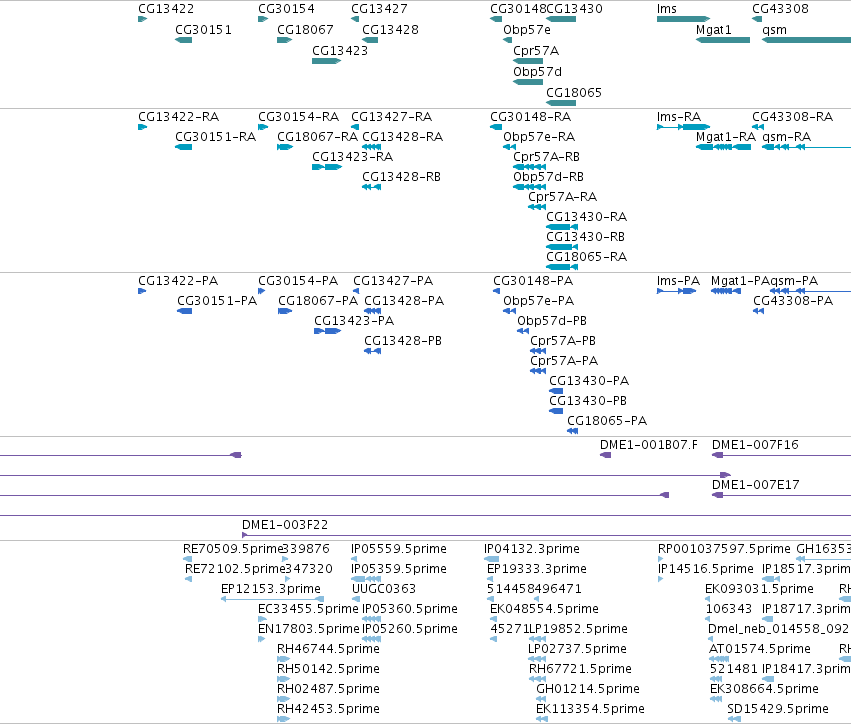Screen dimensions: 851x724
Task: Select transcript CG13430-RB
Action: click(x=562, y=247)
